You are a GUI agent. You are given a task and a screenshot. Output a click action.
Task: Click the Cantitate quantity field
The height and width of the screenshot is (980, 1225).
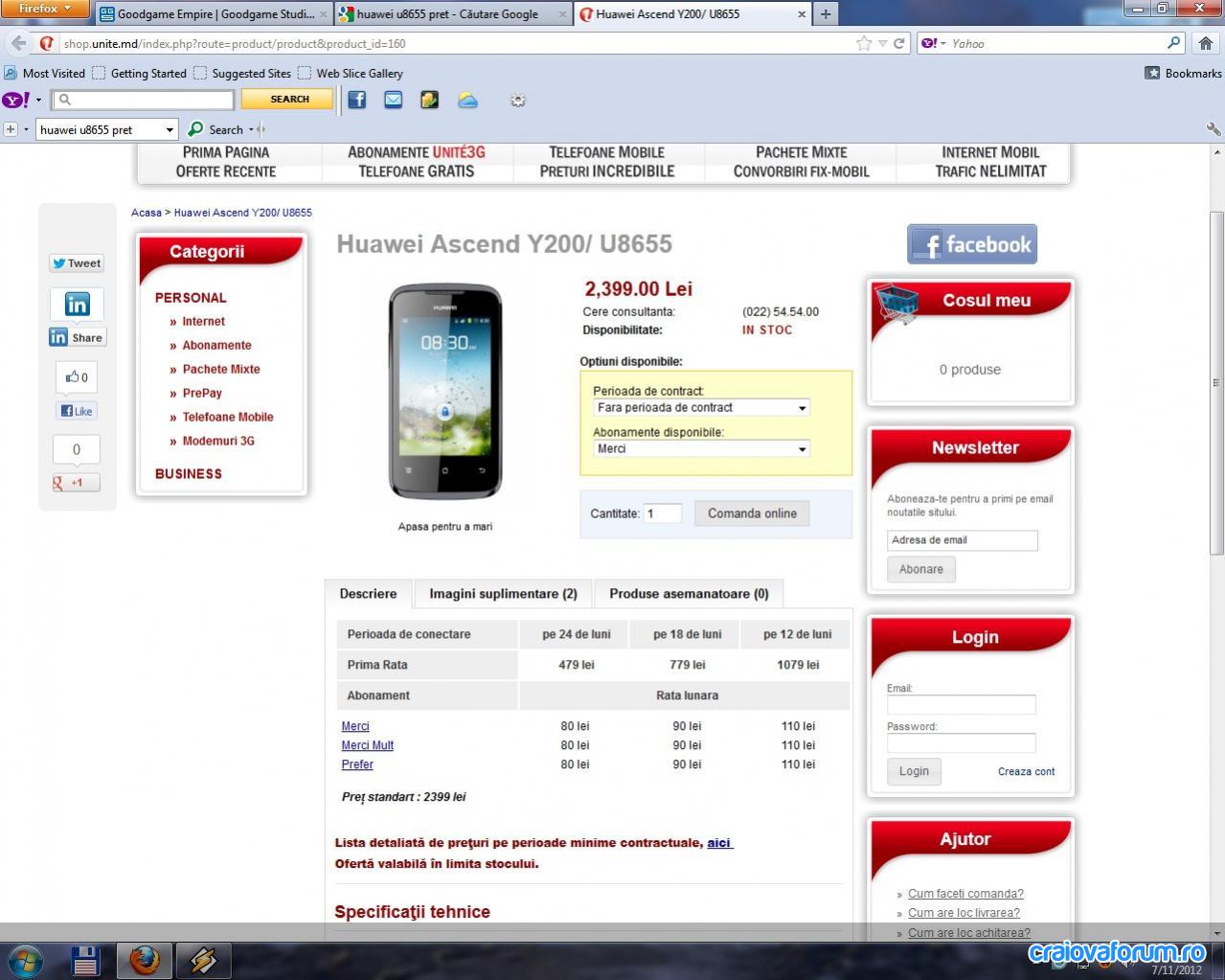coord(662,513)
